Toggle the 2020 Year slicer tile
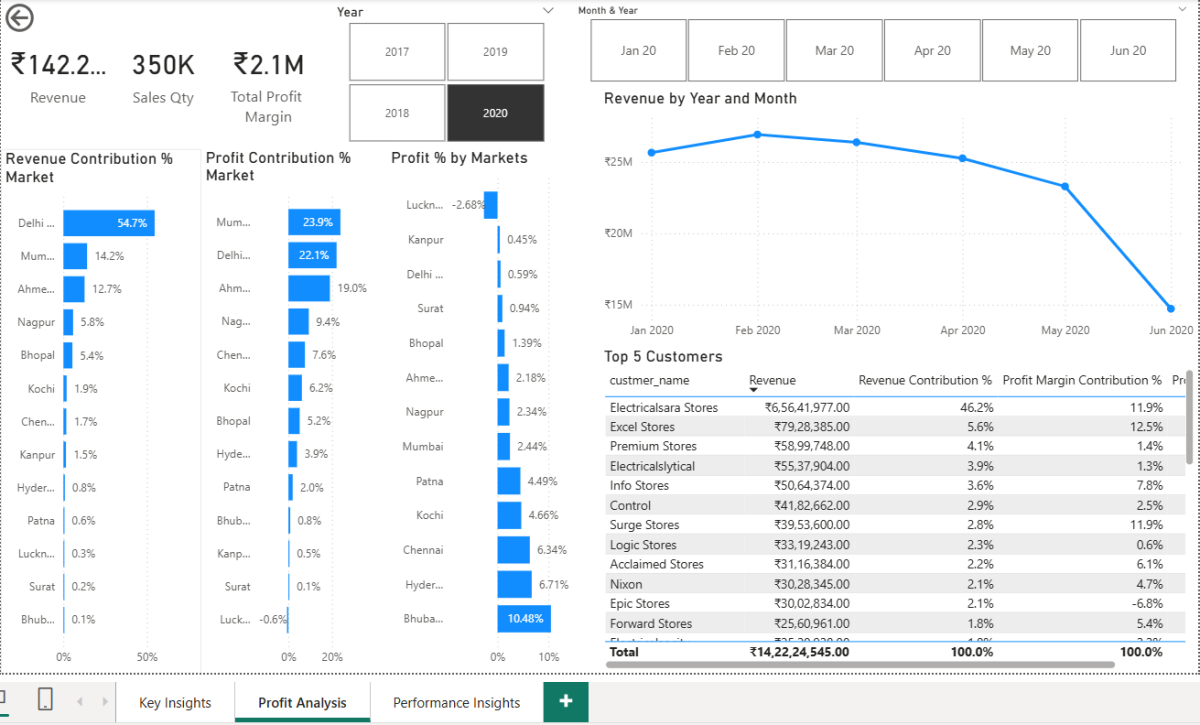The height and width of the screenshot is (725, 1200). tap(495, 113)
